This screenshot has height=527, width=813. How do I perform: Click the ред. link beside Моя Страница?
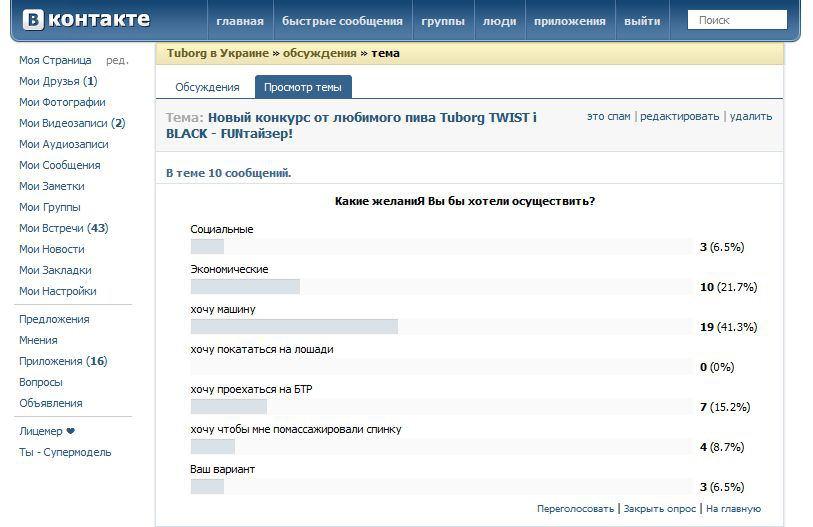click(x=117, y=60)
